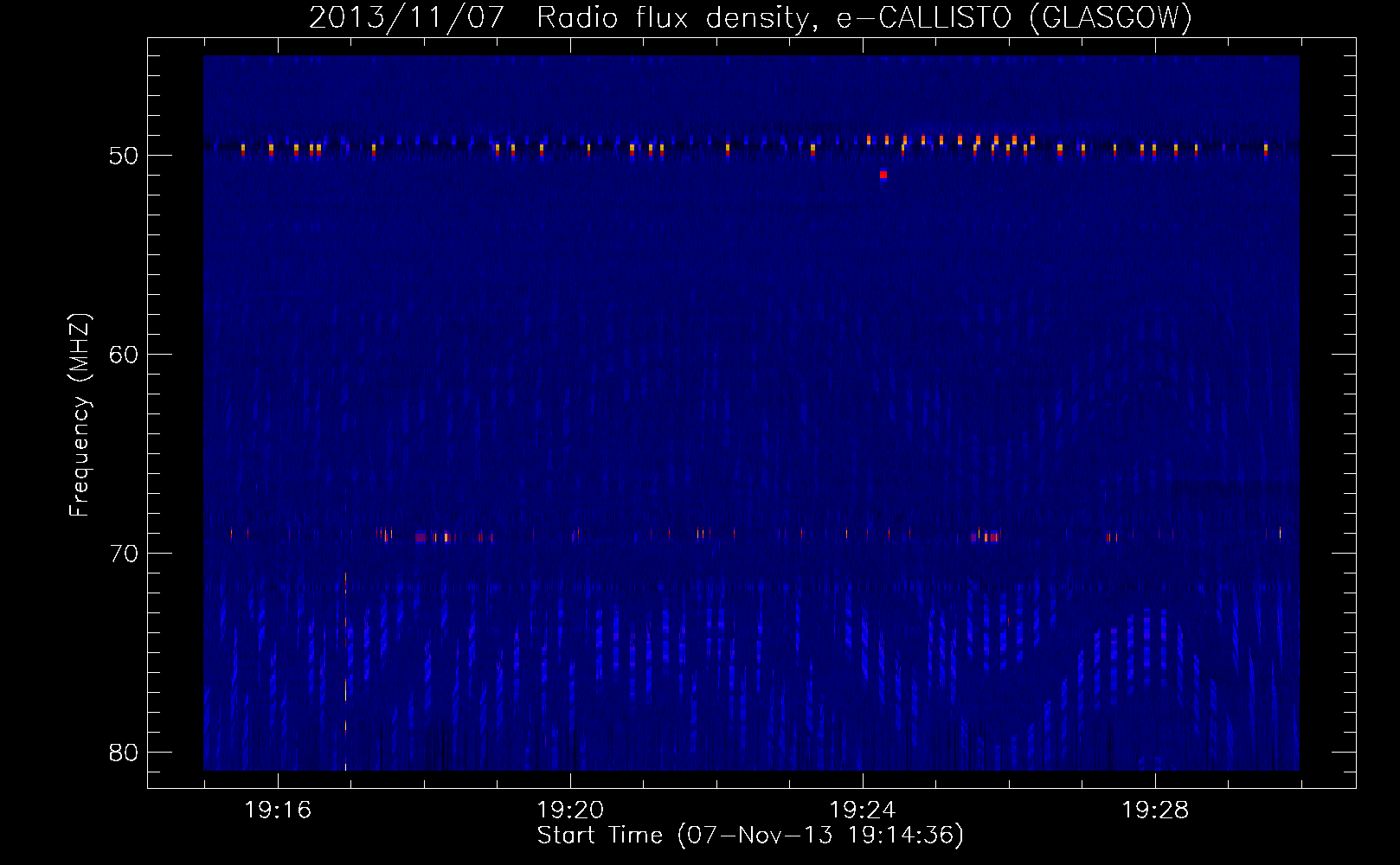The height and width of the screenshot is (865, 1400).
Task: Click the "19:20" time tick label
Action: 570,810
